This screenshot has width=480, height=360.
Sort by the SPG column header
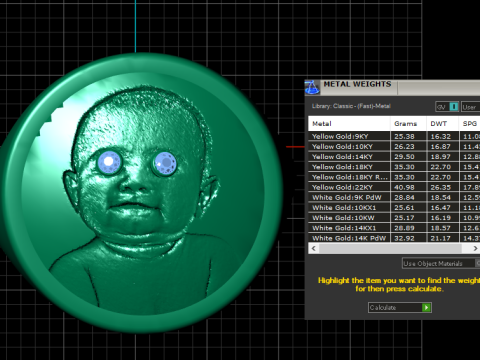[x=470, y=124]
